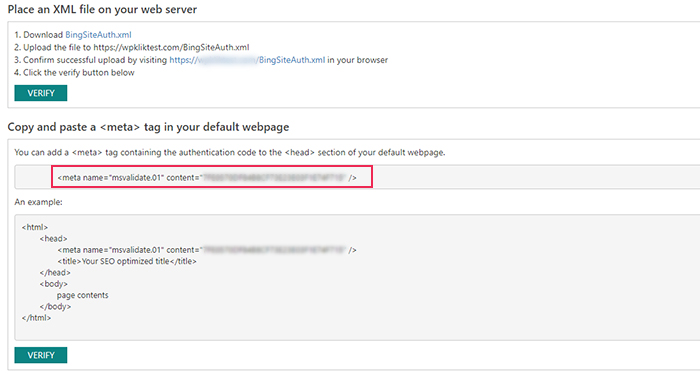Click the 'An example:' label
Image resolution: width=700 pixels, height=374 pixels.
(x=38, y=202)
